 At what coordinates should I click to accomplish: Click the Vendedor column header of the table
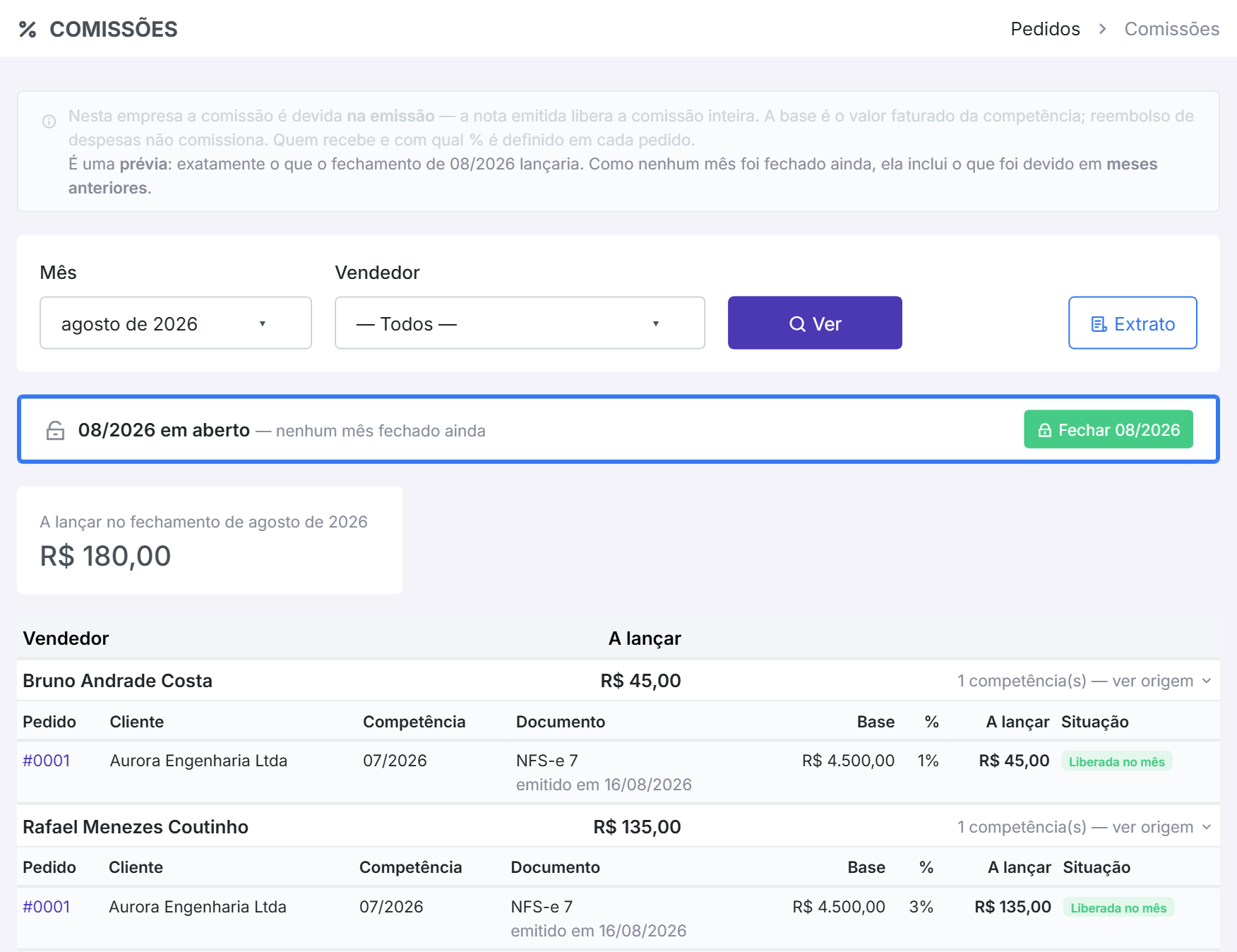pos(66,638)
